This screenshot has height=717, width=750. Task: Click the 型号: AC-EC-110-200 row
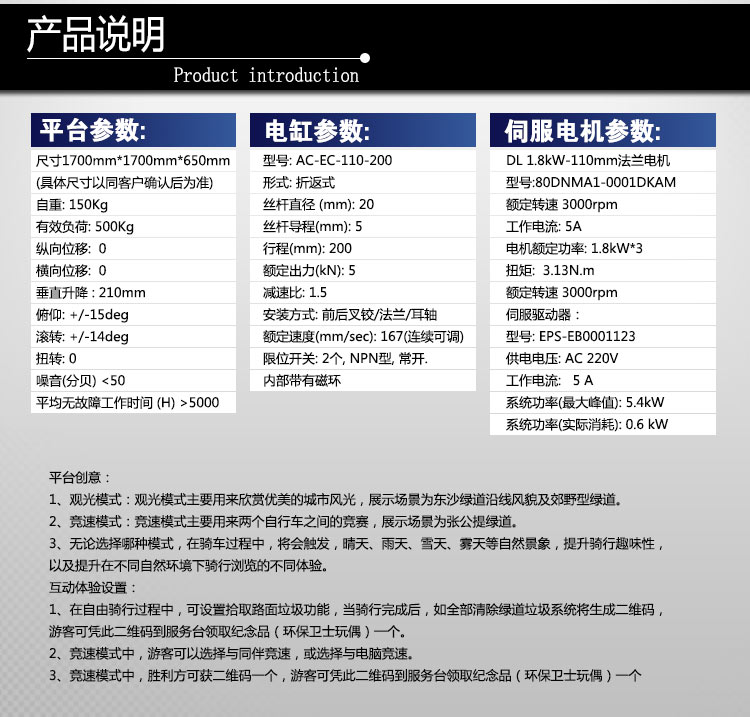[x=327, y=161]
